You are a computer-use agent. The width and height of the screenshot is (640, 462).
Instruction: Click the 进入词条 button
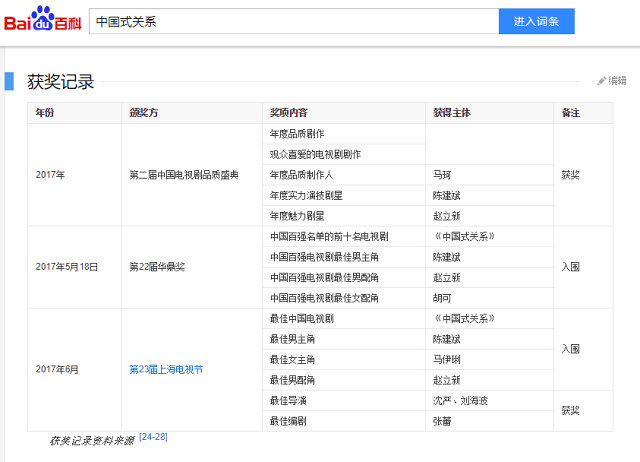click(536, 21)
